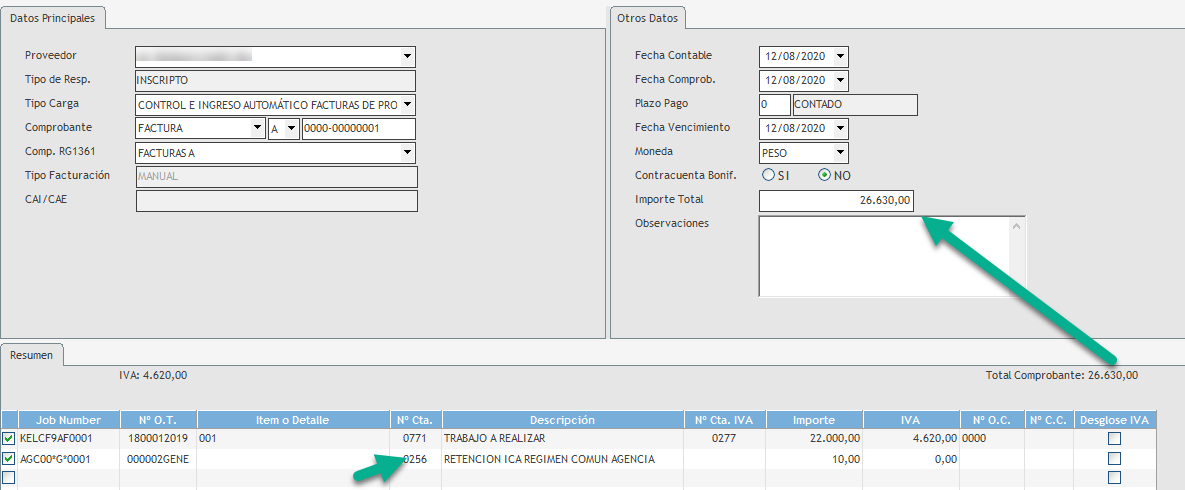
Task: Select NO for Contracuenta Bonif.
Action: pyautogui.click(x=825, y=175)
